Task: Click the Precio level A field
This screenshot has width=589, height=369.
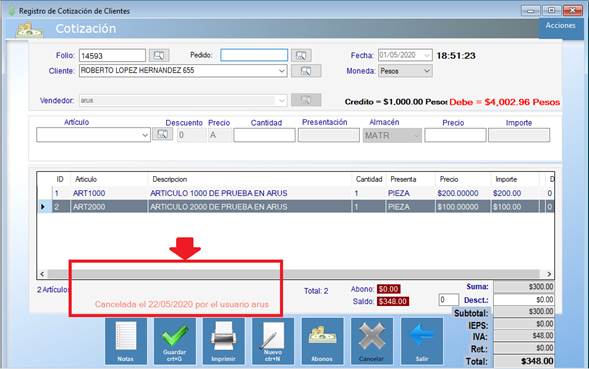Action: (220, 135)
